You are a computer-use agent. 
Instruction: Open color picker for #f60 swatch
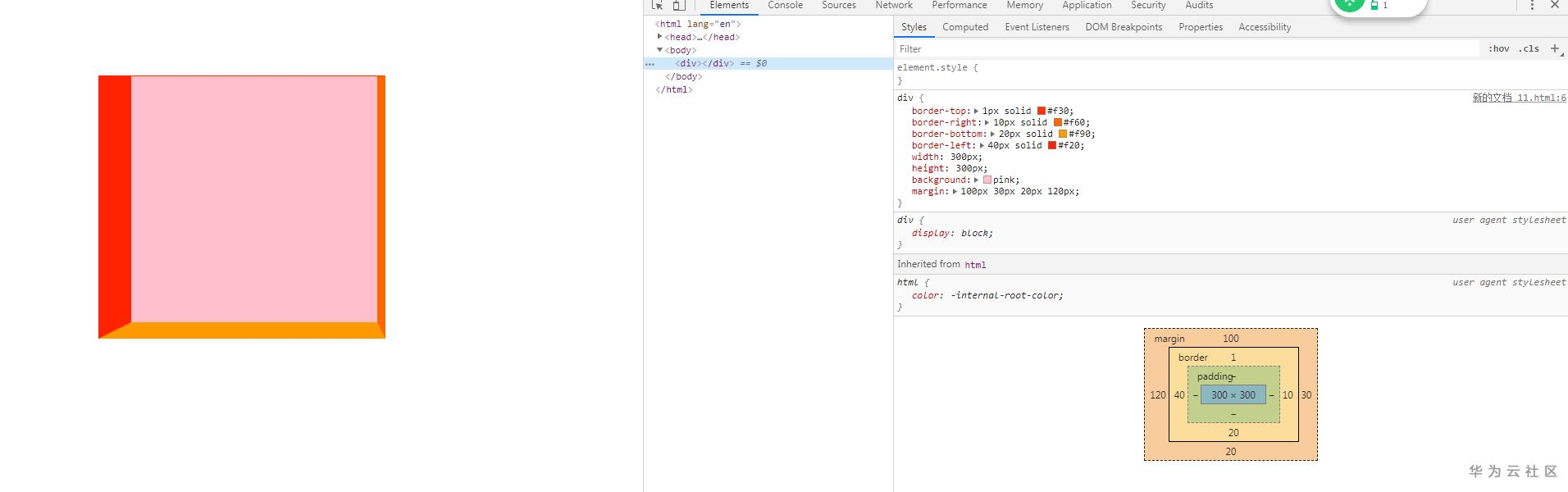pyautogui.click(x=1058, y=122)
